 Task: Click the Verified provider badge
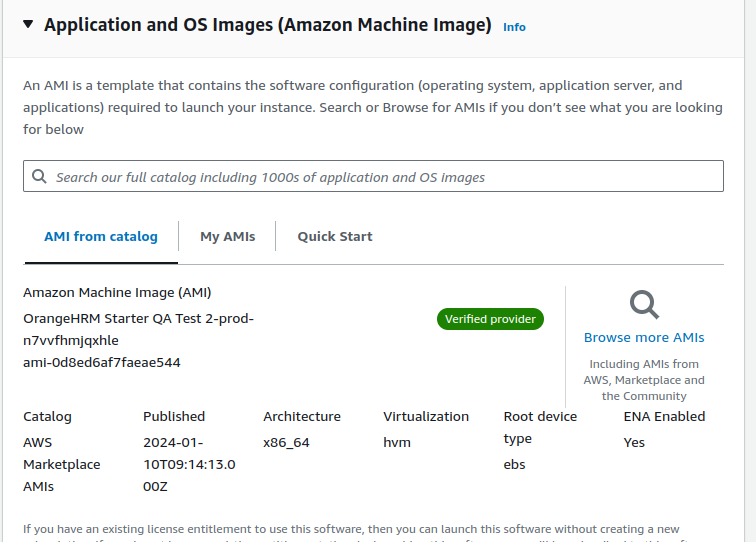(x=490, y=319)
